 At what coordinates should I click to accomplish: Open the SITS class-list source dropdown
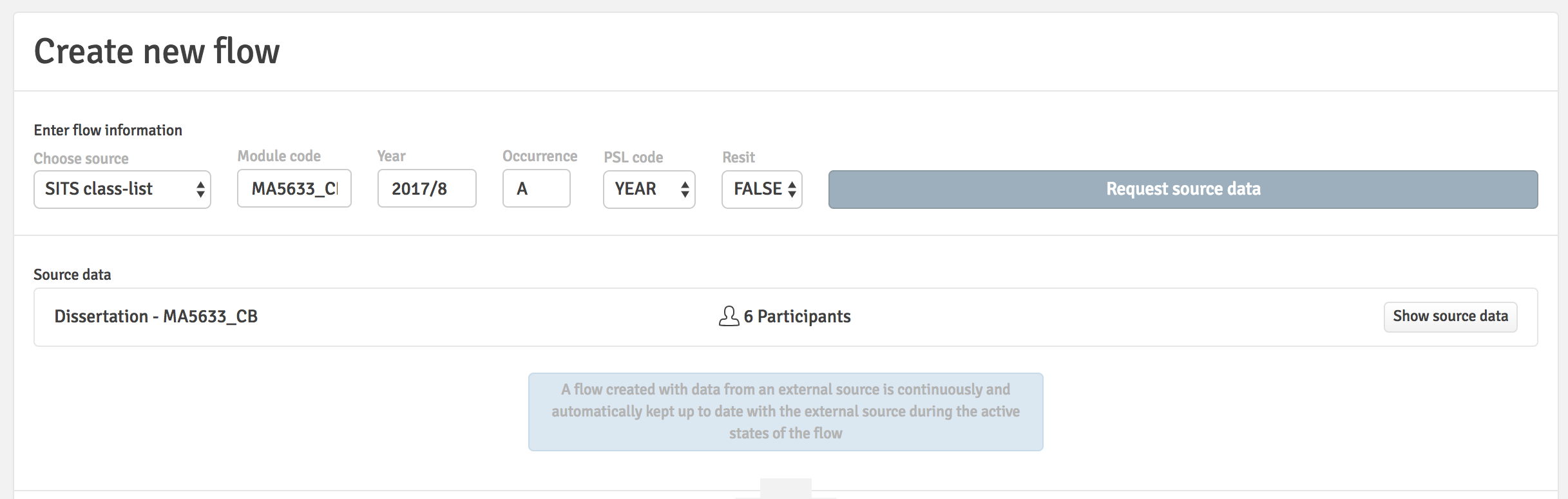[122, 189]
